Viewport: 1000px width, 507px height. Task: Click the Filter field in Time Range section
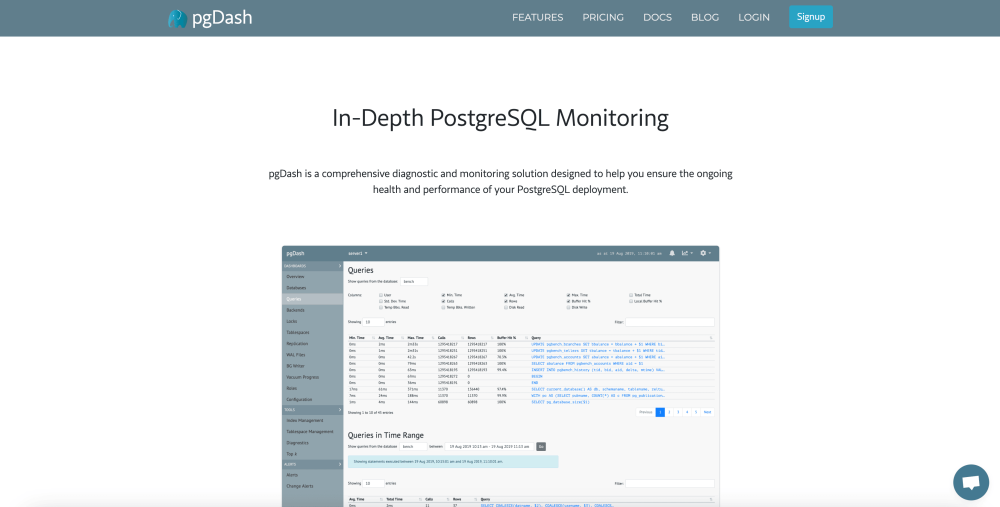coord(670,483)
